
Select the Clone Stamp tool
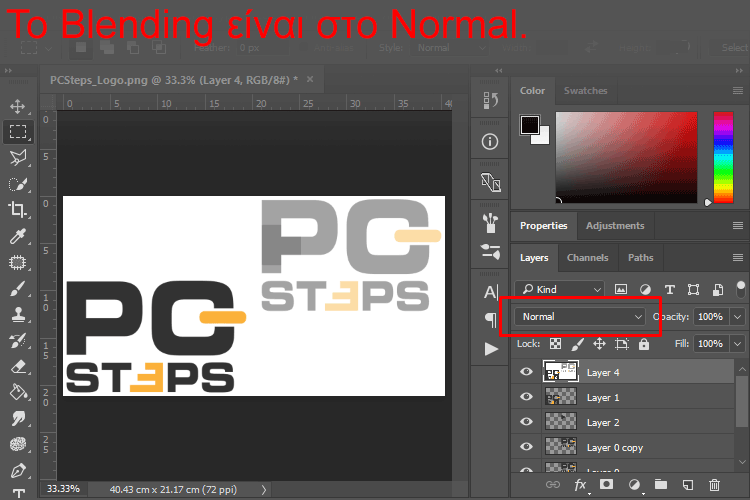[18, 314]
